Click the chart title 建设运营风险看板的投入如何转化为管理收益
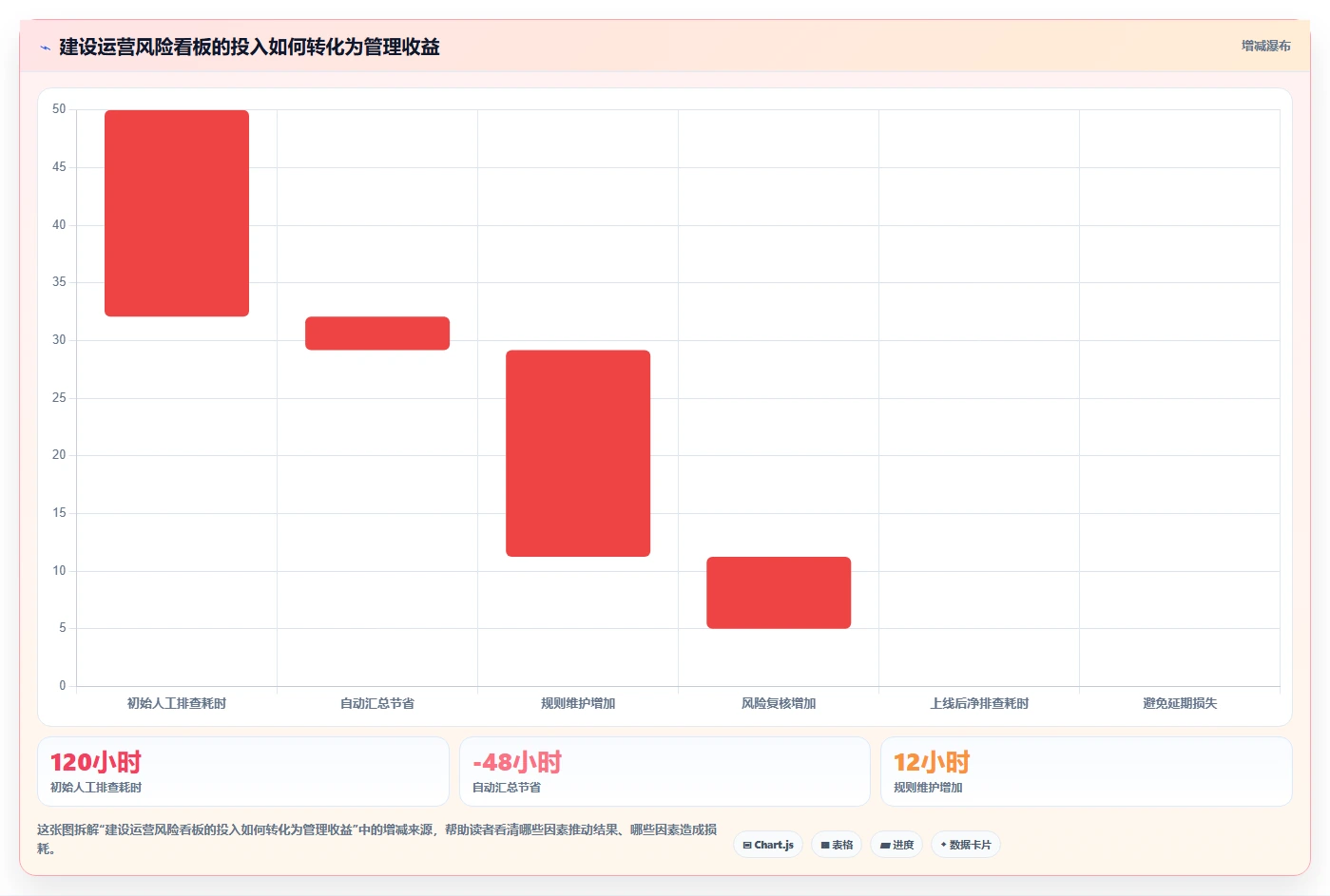1330x896 pixels. [249, 47]
